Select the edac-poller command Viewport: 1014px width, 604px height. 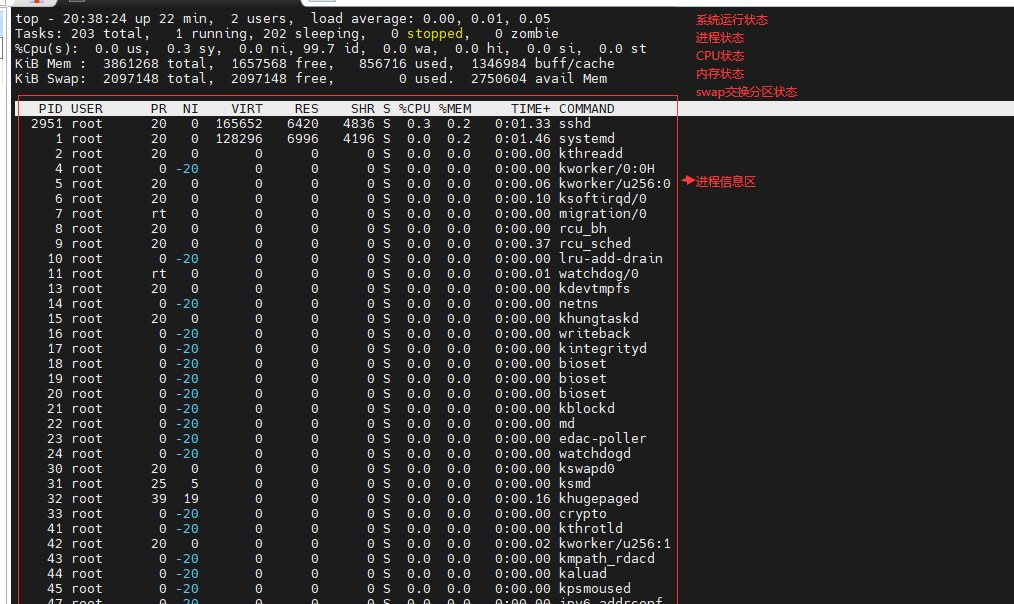pos(603,438)
